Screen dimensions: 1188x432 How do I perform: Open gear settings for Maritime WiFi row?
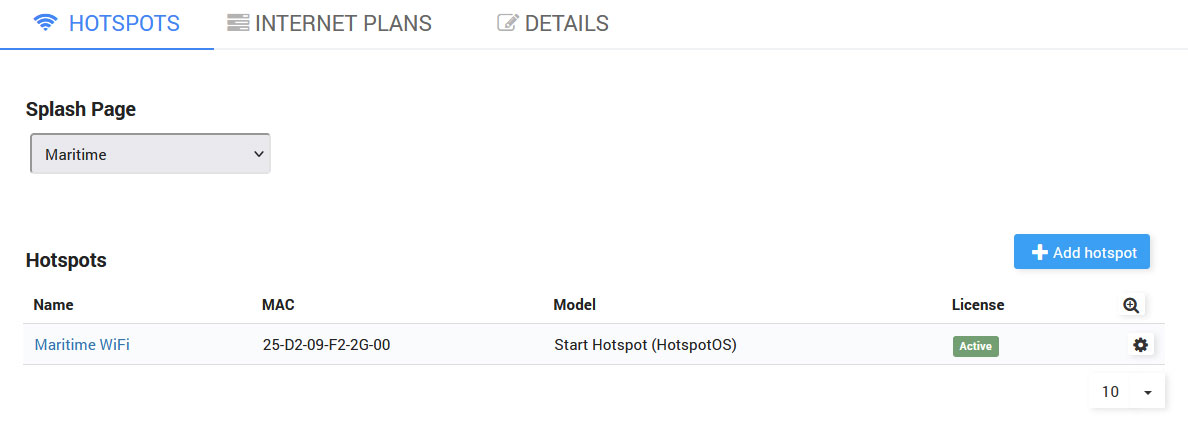click(1140, 345)
